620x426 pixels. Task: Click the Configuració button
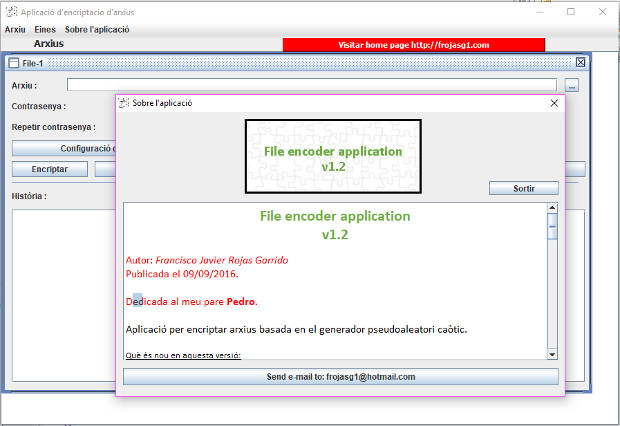click(x=64, y=148)
